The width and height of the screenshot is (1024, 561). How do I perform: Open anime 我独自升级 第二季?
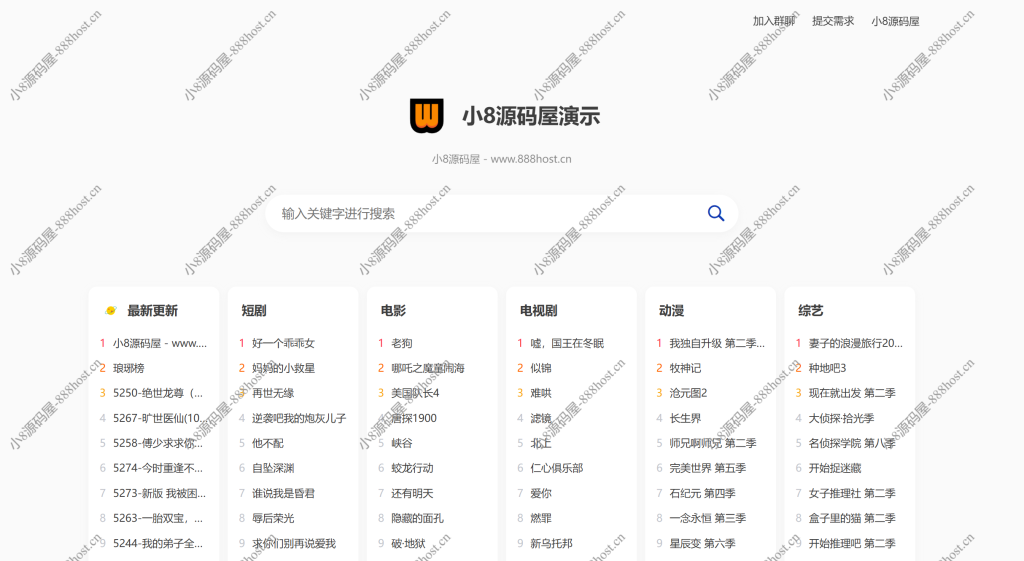(x=717, y=343)
